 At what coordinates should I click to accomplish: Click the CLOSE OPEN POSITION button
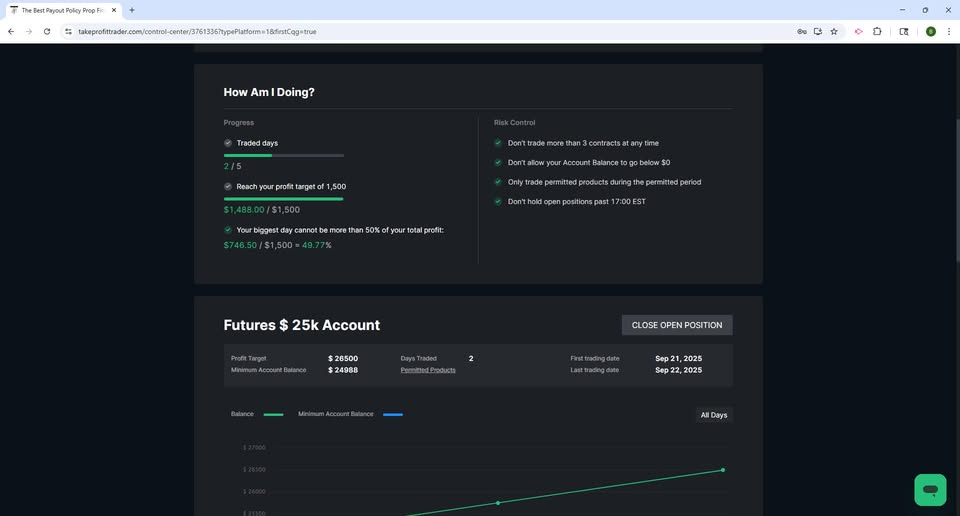click(x=677, y=325)
